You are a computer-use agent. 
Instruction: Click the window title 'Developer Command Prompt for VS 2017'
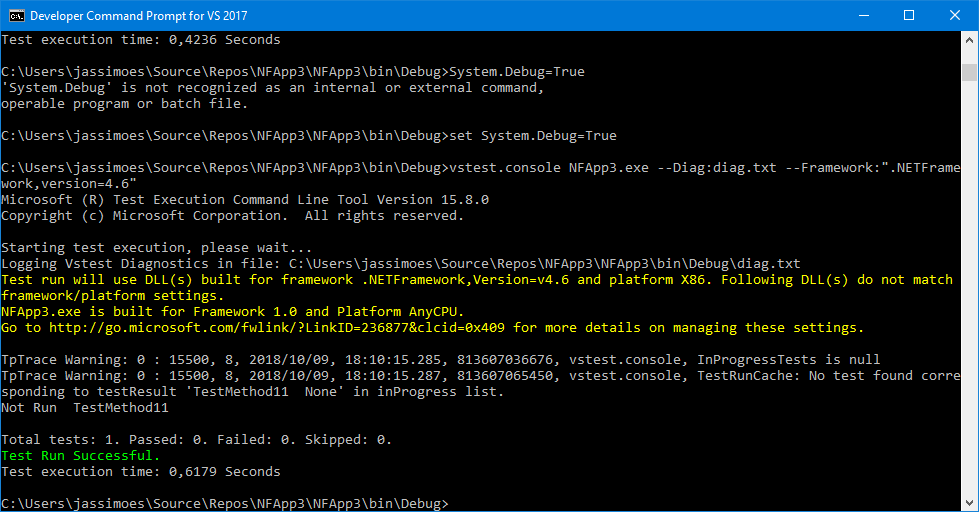tap(139, 16)
